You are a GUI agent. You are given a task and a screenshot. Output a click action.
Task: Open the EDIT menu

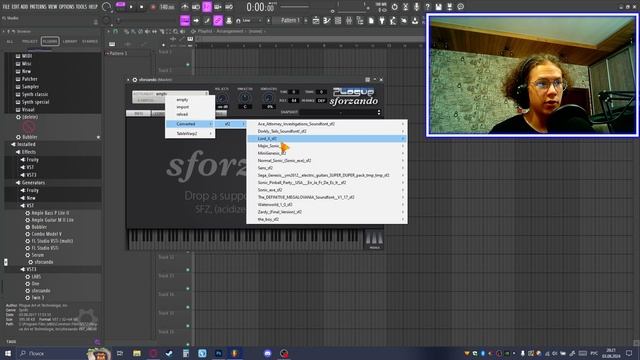tap(15, 7)
